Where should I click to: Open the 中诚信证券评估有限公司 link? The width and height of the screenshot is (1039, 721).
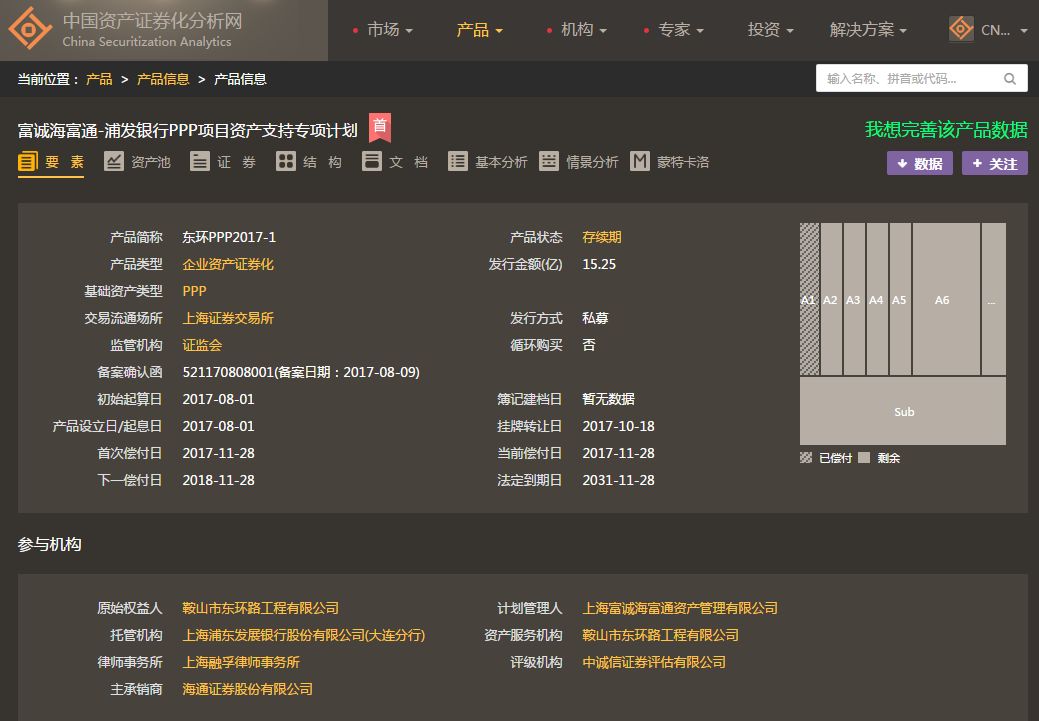tap(654, 663)
